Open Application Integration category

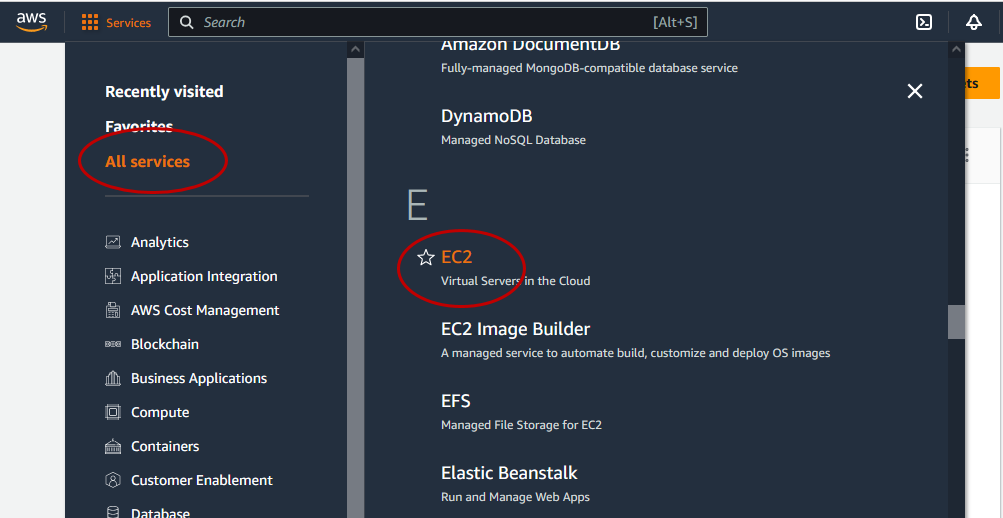204,276
